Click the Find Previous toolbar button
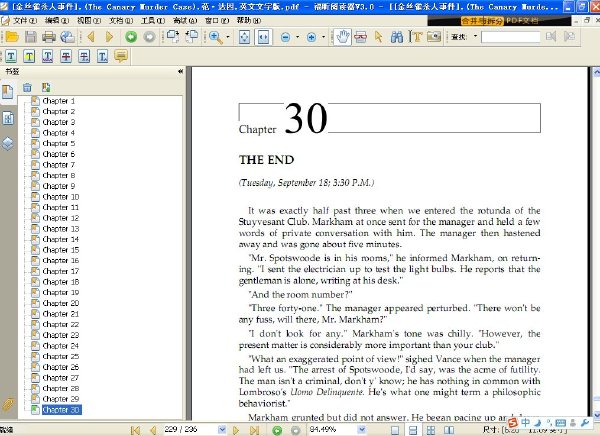This screenshot has width=600, height=436. point(551,37)
